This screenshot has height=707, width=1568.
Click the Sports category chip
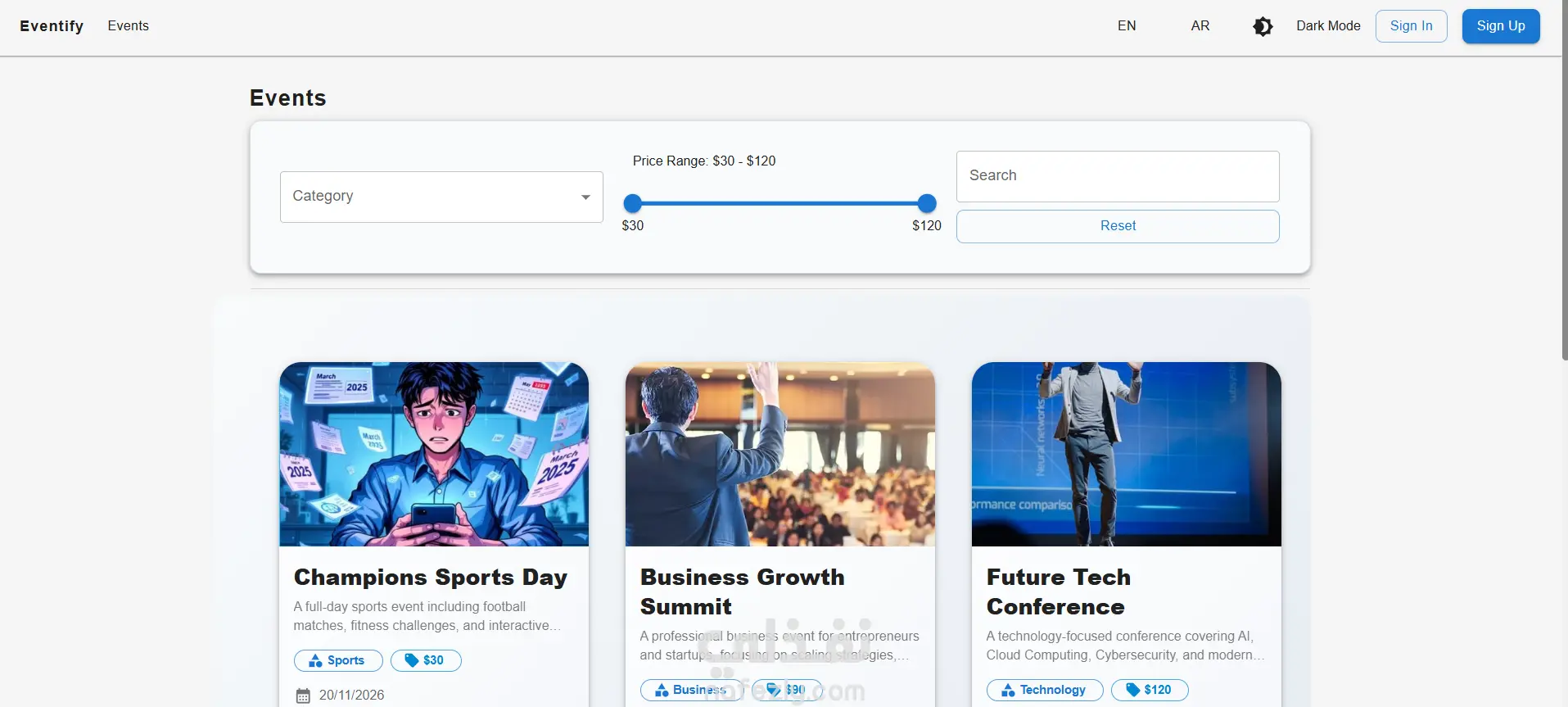338,660
